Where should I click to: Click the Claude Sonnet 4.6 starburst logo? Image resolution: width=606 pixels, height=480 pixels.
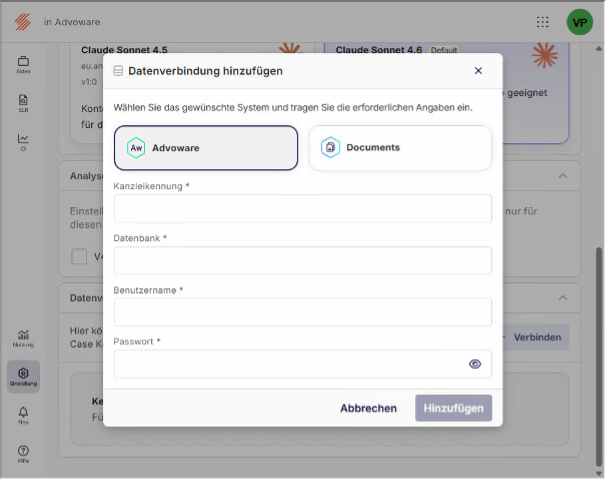(x=545, y=55)
